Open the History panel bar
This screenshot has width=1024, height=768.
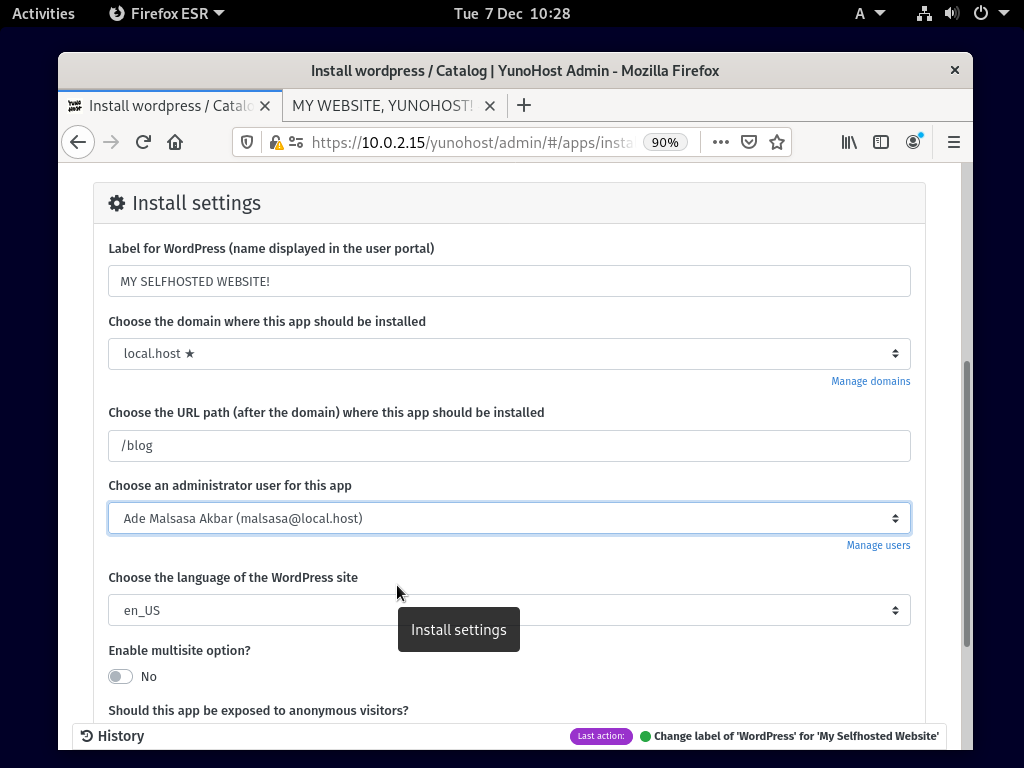coord(509,737)
